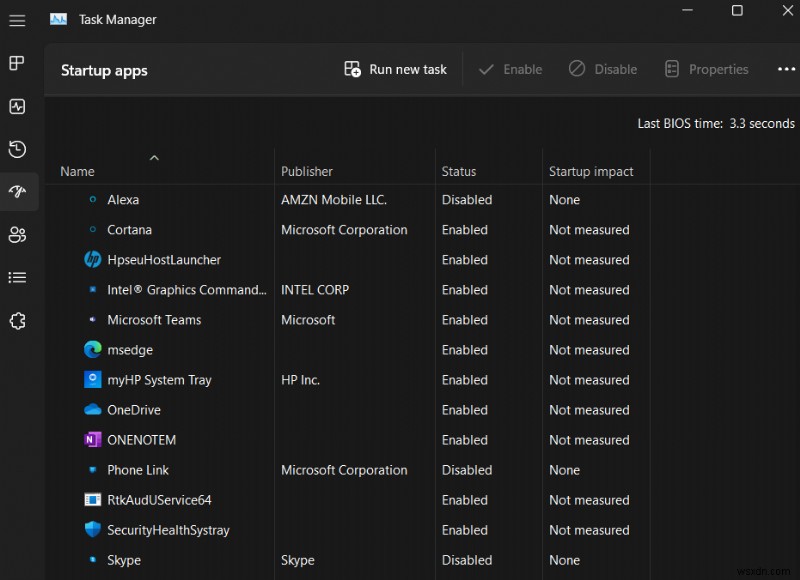Sort by Name column header
This screenshot has width=800, height=580.
(77, 171)
